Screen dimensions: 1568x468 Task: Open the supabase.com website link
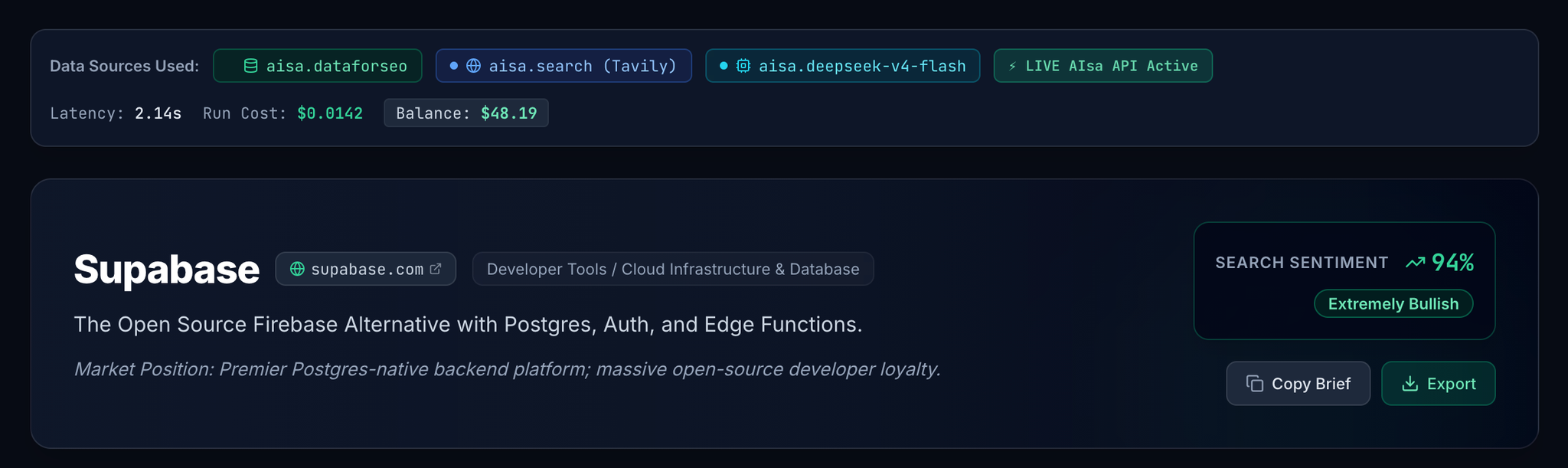(x=365, y=269)
